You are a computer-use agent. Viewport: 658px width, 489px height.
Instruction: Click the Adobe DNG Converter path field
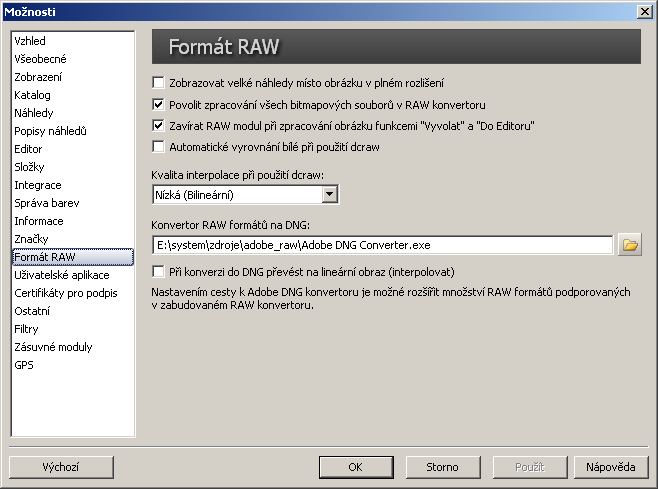tap(382, 245)
